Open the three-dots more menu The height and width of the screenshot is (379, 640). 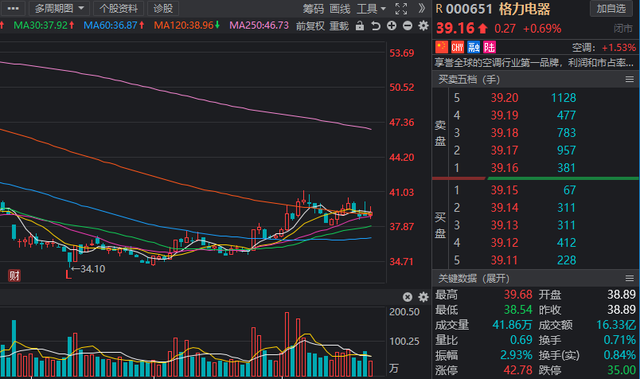[x=13, y=8]
